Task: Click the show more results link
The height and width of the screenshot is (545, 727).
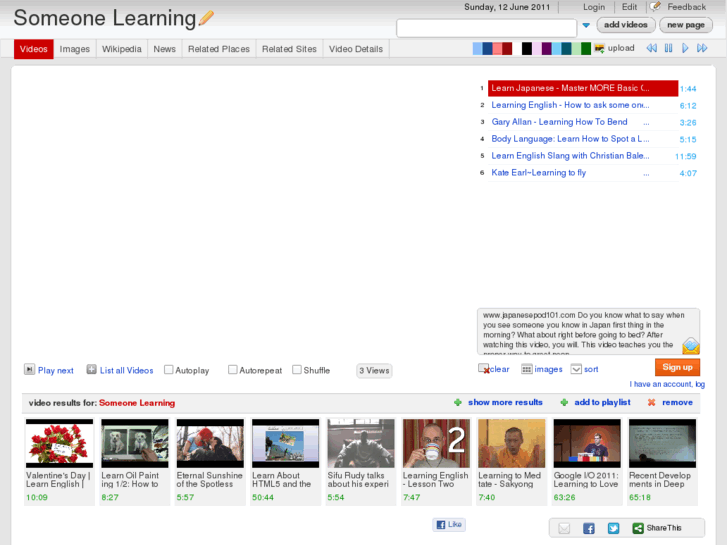Action: click(x=505, y=403)
